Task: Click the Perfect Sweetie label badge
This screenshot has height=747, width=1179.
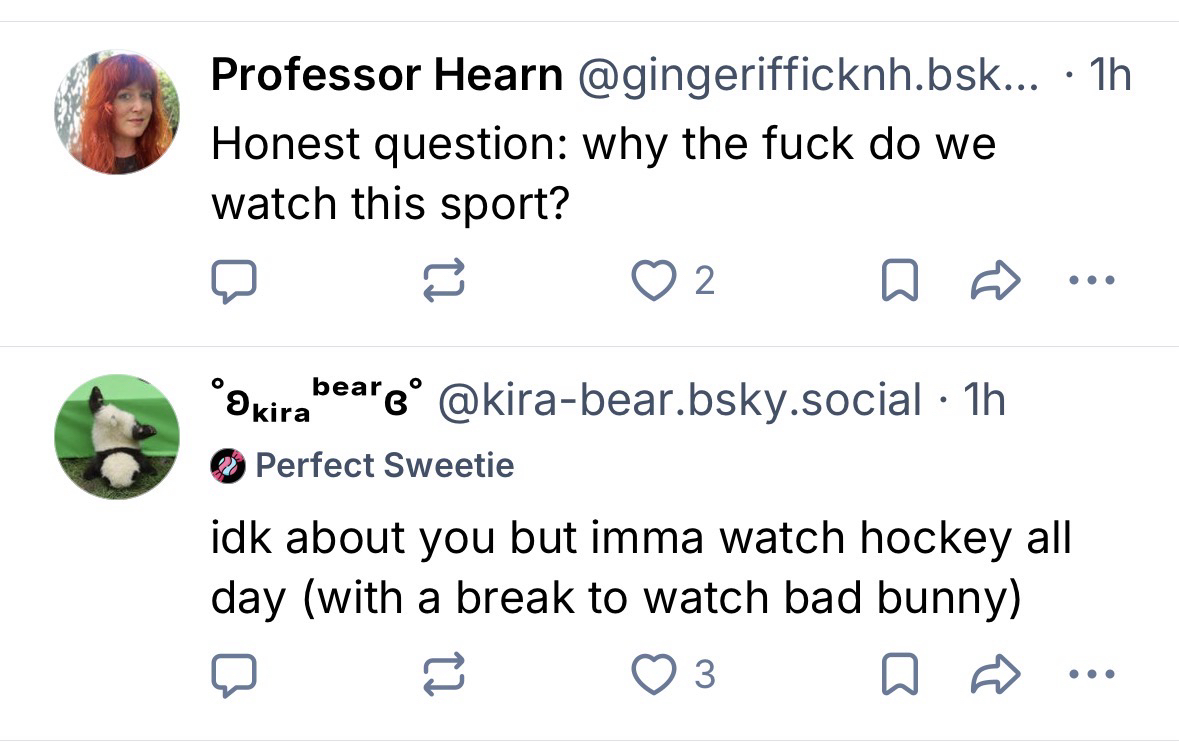Action: pyautogui.click(x=384, y=465)
